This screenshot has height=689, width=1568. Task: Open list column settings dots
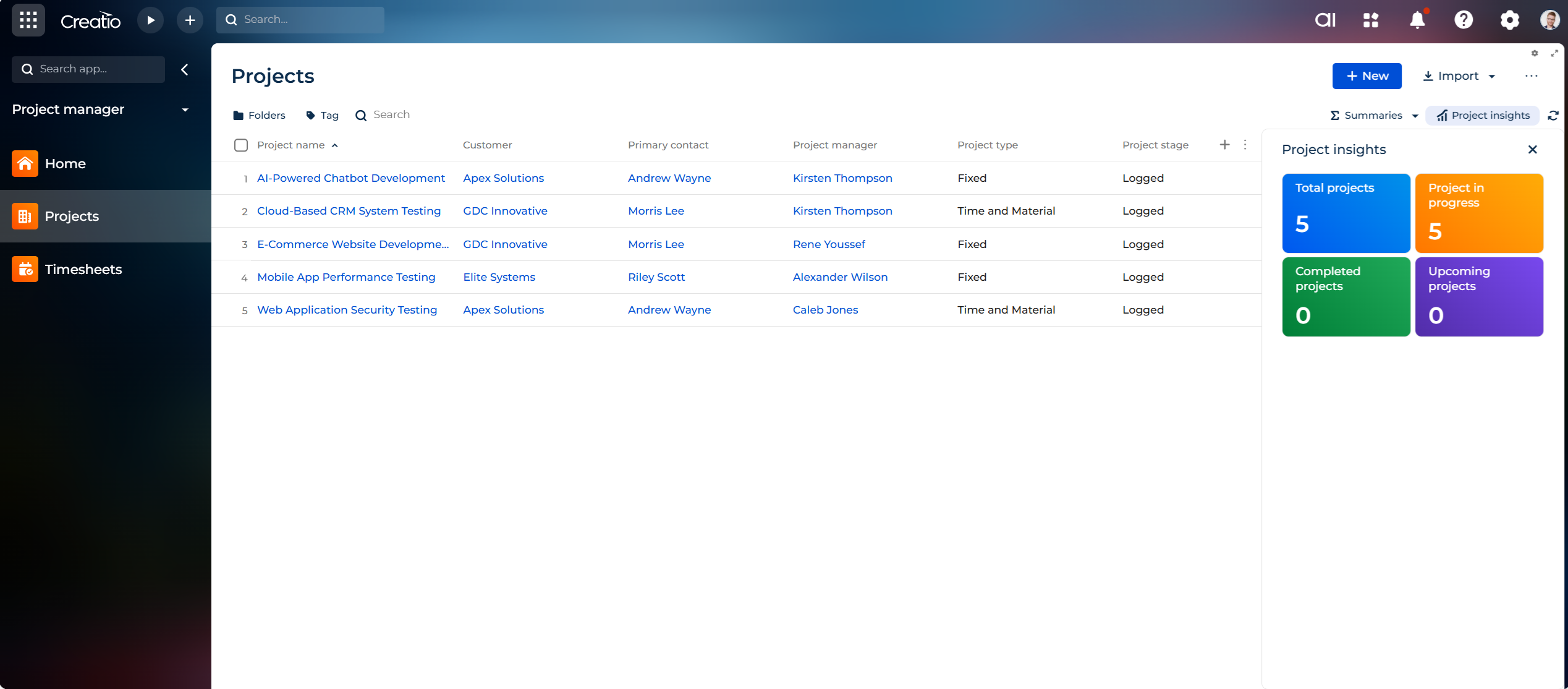[1245, 145]
